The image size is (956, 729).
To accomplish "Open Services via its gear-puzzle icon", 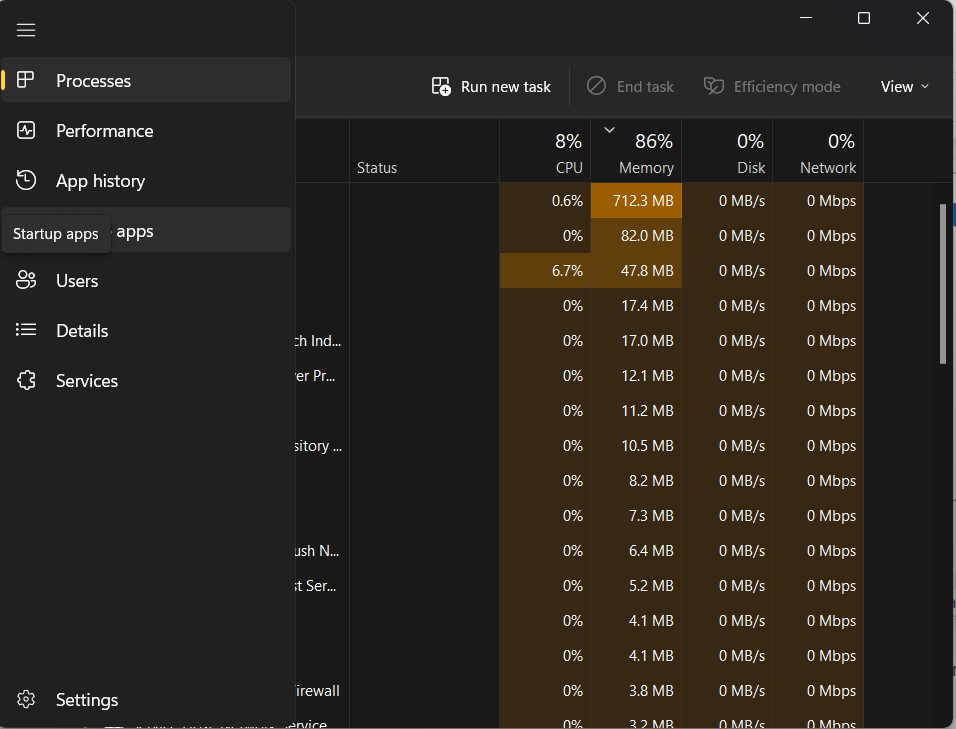I will (26, 381).
